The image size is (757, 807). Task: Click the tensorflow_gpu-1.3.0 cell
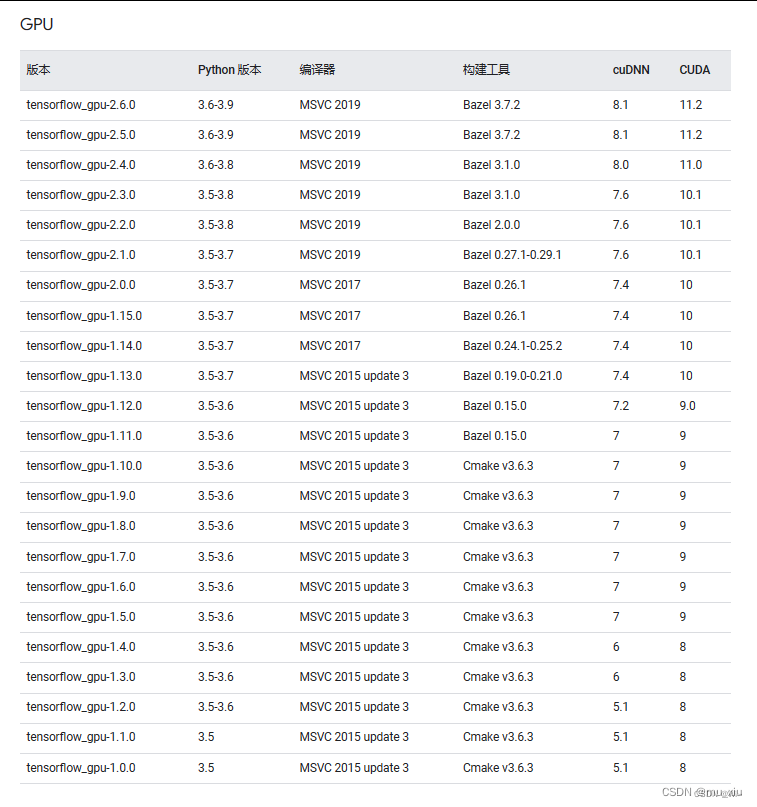pos(81,677)
